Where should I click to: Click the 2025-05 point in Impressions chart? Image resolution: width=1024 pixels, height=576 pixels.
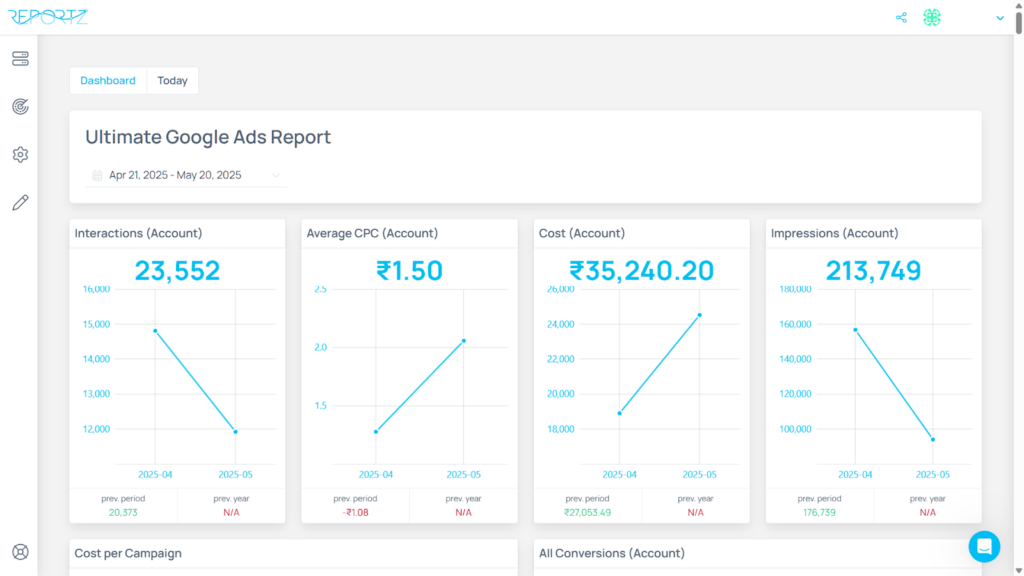[x=933, y=440]
